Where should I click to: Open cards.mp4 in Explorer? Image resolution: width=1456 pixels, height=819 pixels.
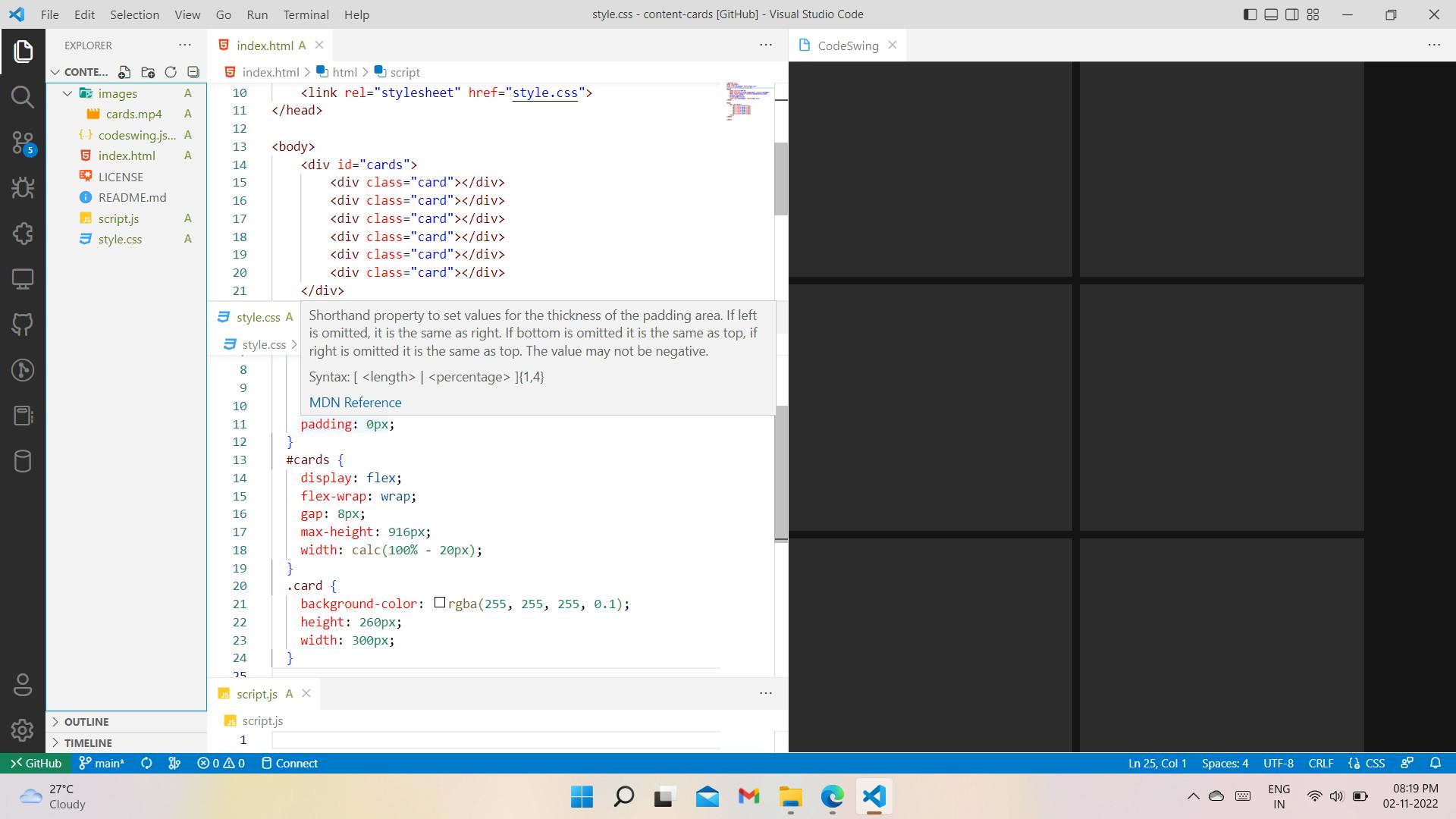click(x=127, y=114)
